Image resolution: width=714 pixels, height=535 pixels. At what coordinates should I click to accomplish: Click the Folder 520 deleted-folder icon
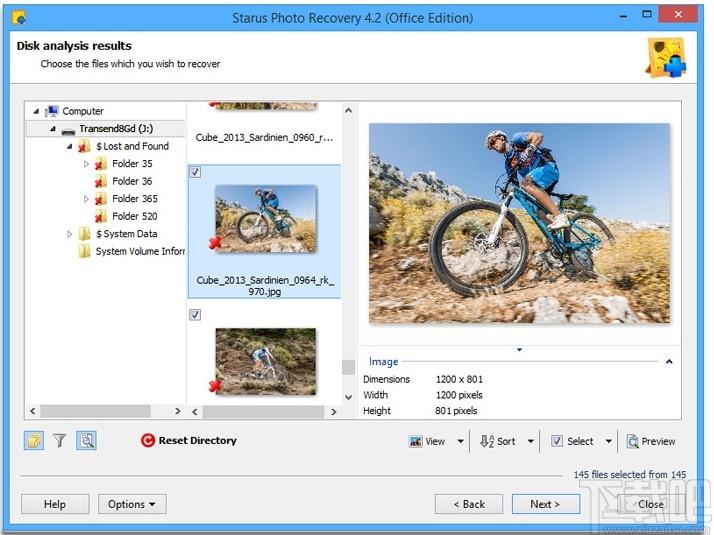click(101, 216)
